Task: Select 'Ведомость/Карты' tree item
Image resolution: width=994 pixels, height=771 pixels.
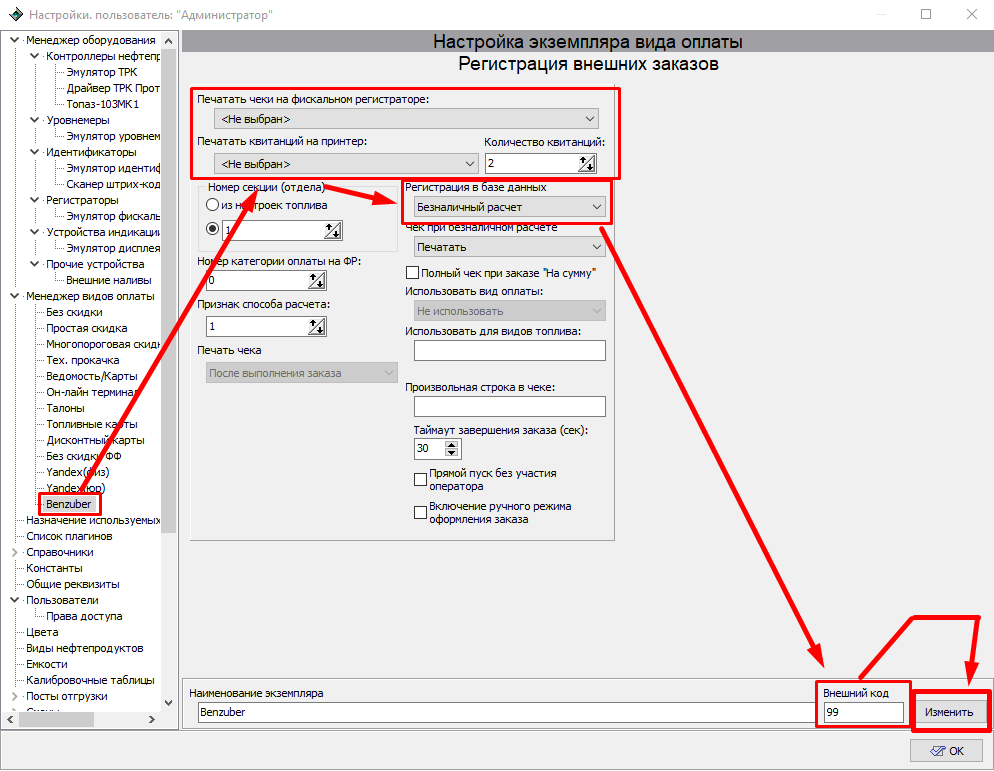Action: [x=91, y=376]
